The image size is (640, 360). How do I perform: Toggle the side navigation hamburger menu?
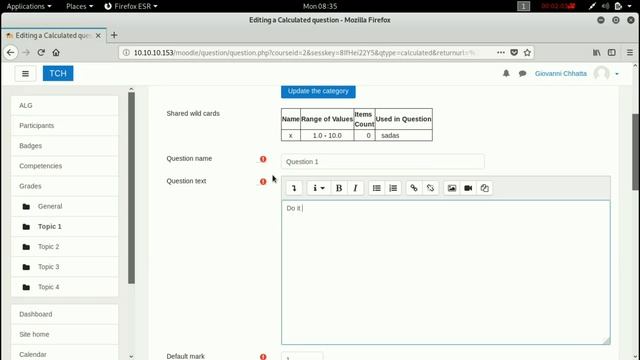(x=25, y=73)
